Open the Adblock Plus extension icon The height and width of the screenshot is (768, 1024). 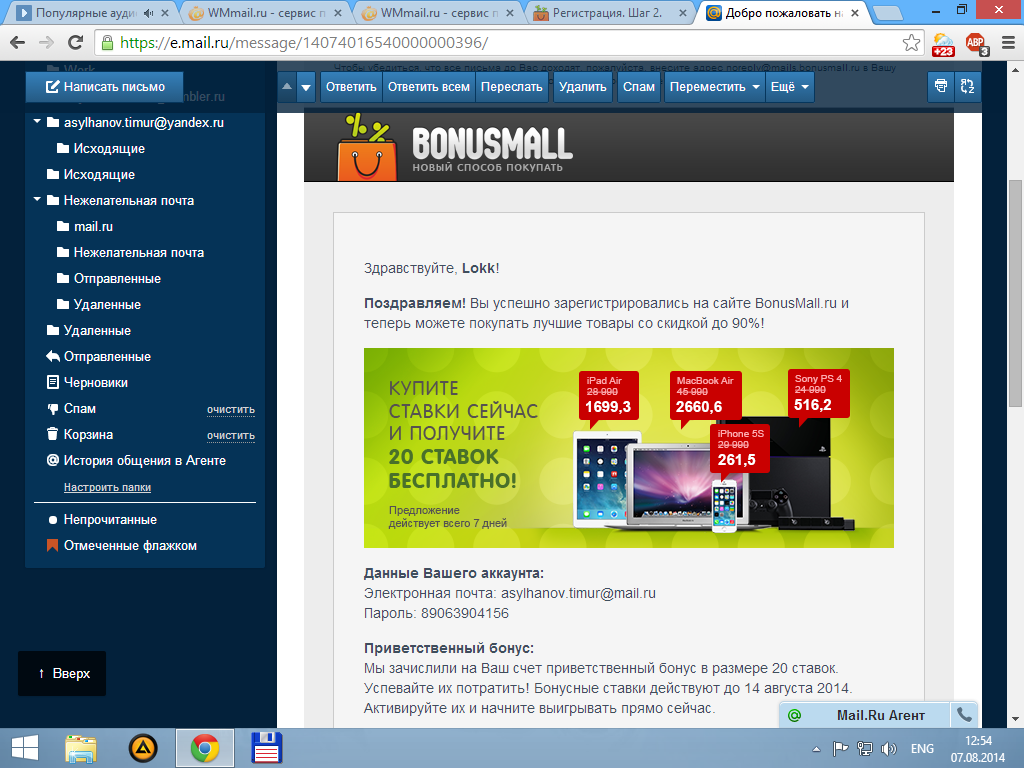tap(976, 44)
